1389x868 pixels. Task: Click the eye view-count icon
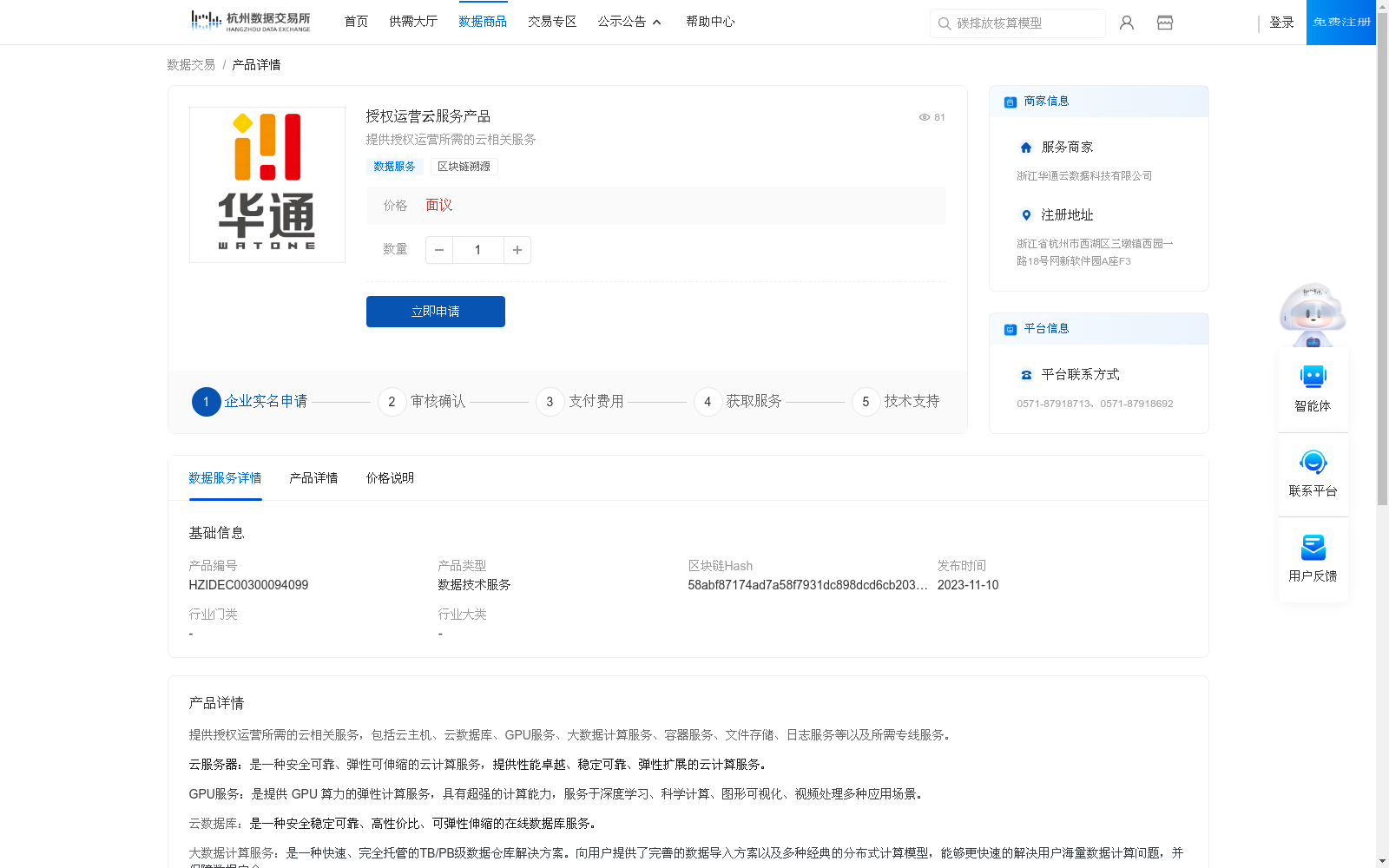pos(925,117)
